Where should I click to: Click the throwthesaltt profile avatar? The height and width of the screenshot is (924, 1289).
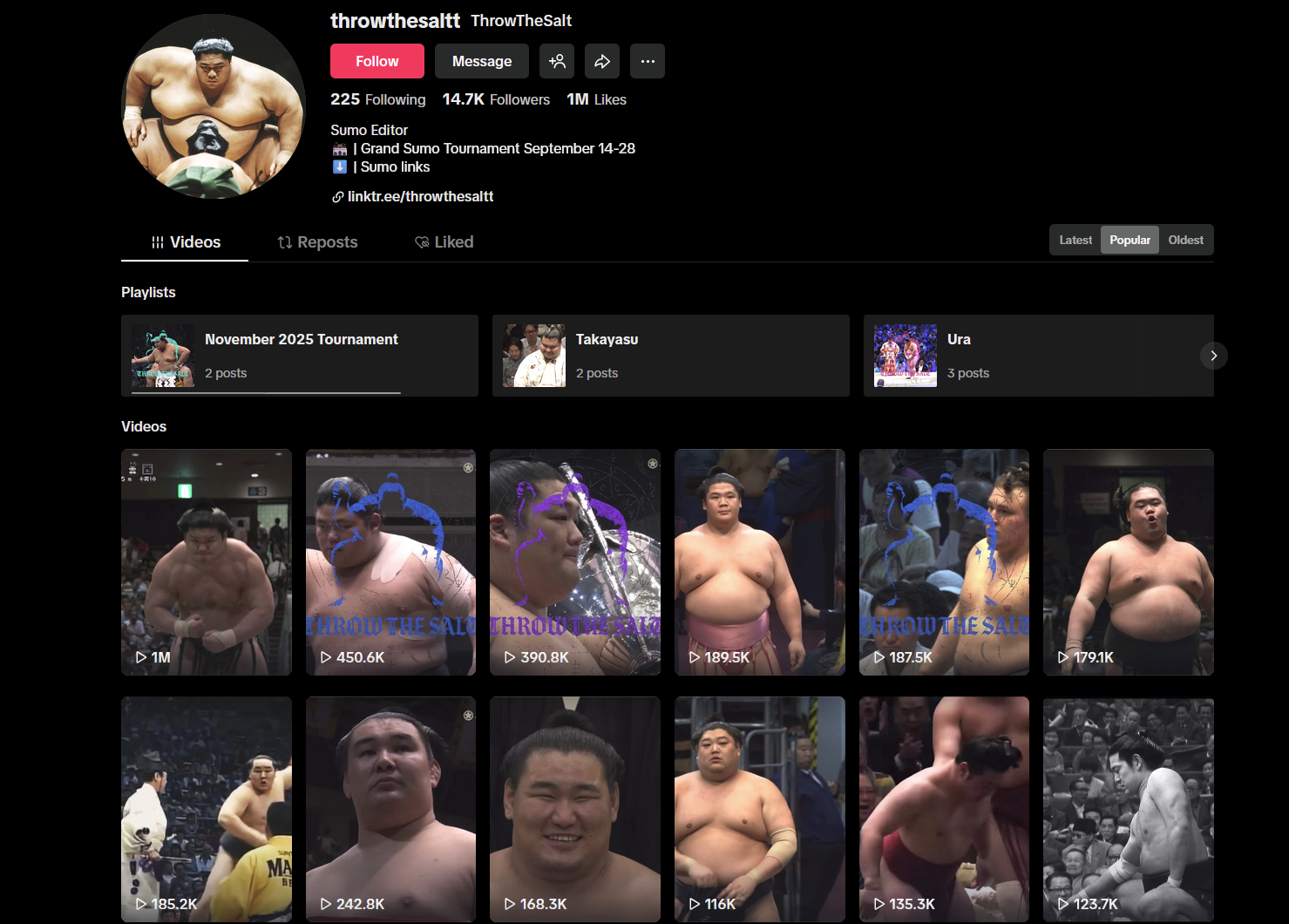tap(214, 106)
